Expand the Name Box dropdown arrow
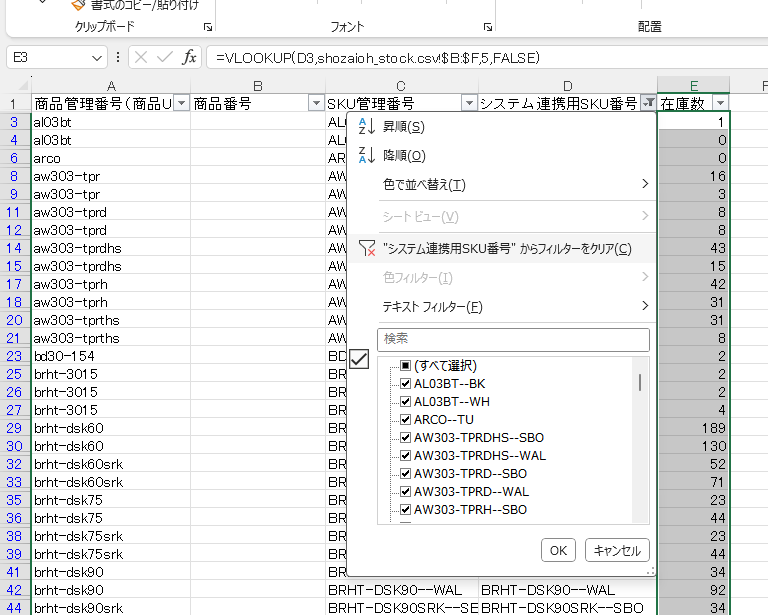 96,58
